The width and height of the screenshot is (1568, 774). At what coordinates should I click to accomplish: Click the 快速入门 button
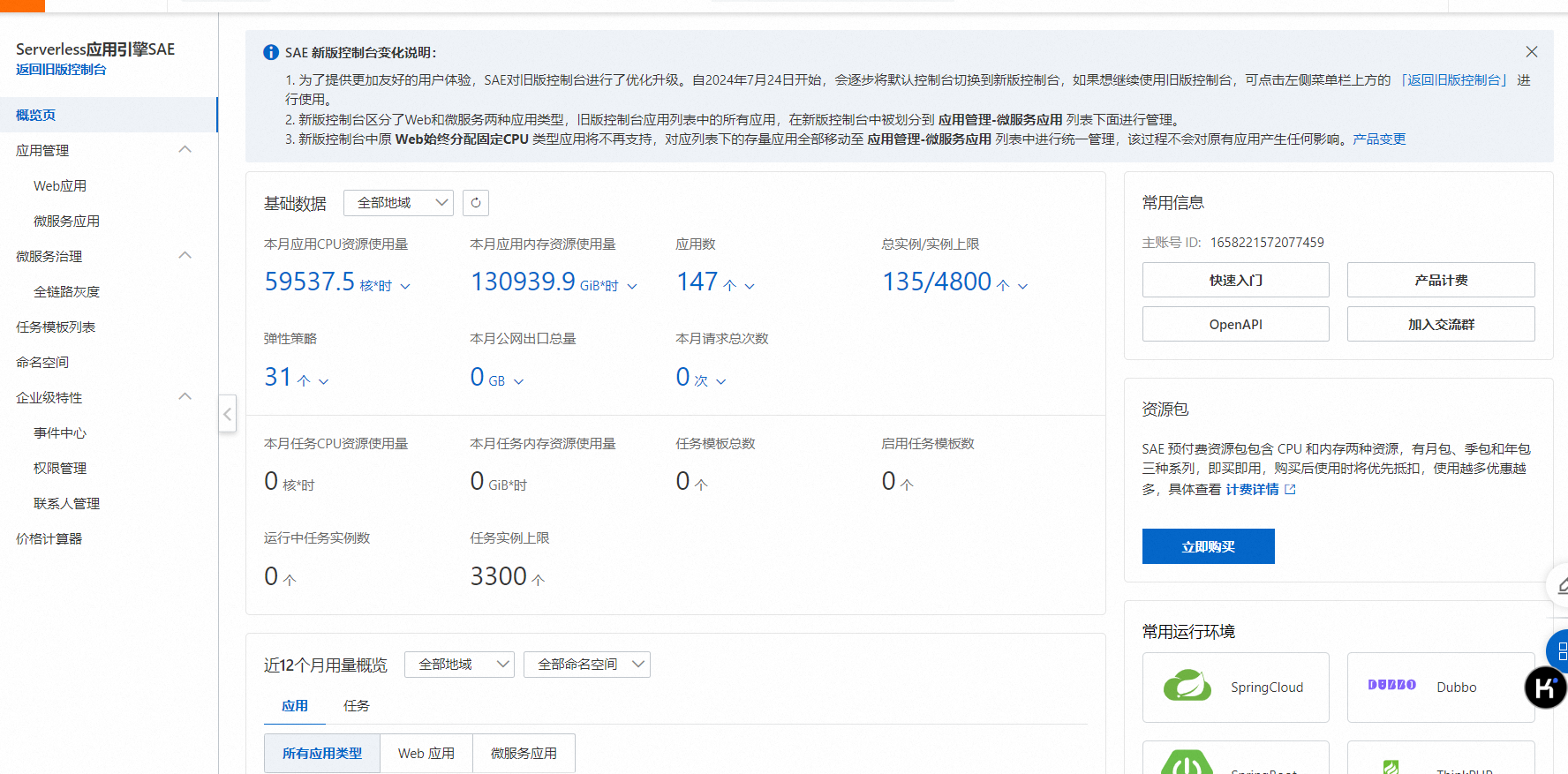pyautogui.click(x=1236, y=280)
